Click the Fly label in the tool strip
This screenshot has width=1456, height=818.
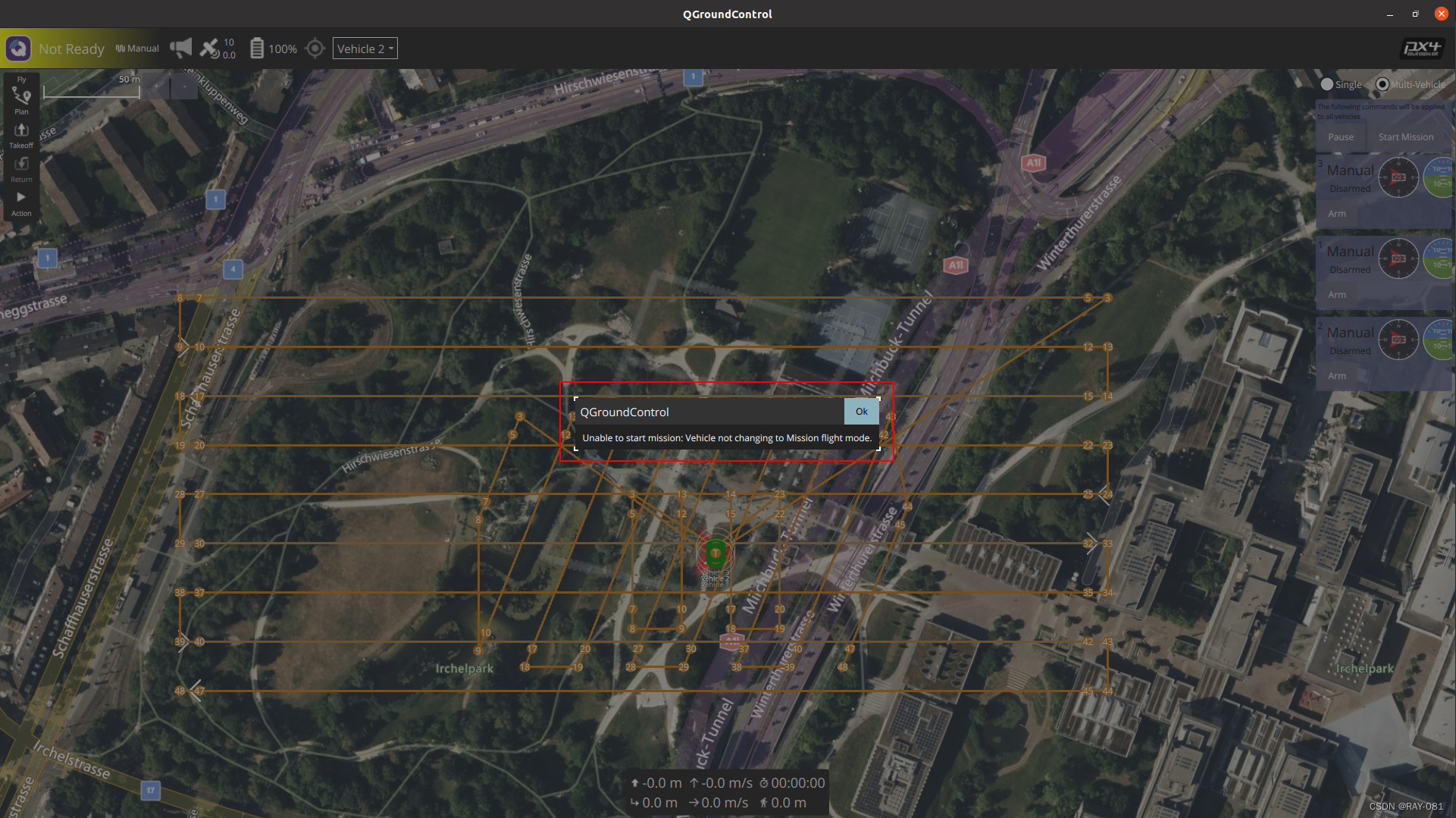click(21, 79)
